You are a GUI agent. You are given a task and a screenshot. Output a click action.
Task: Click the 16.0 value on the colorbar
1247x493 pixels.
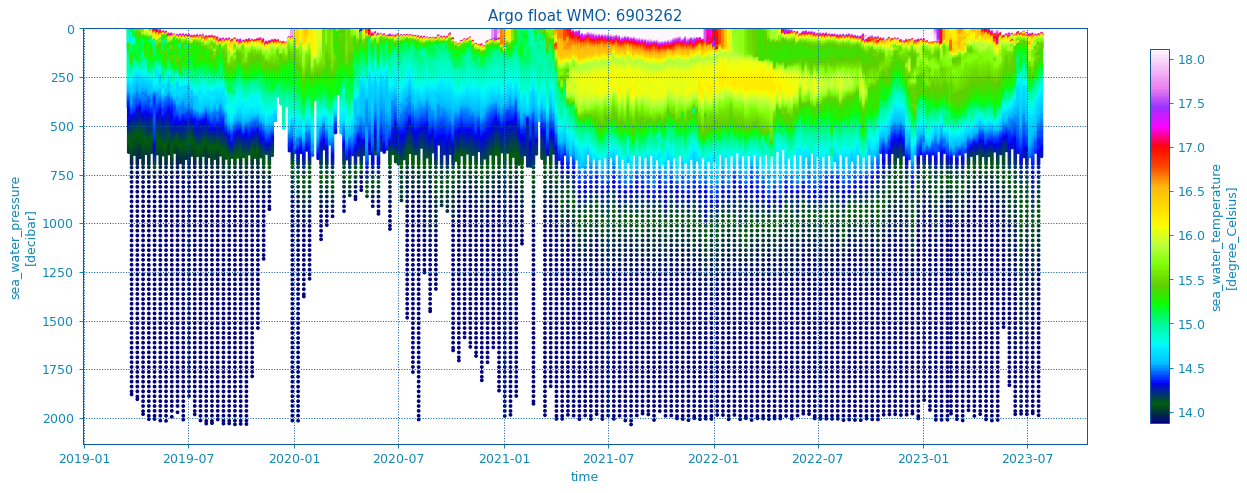click(x=1191, y=236)
